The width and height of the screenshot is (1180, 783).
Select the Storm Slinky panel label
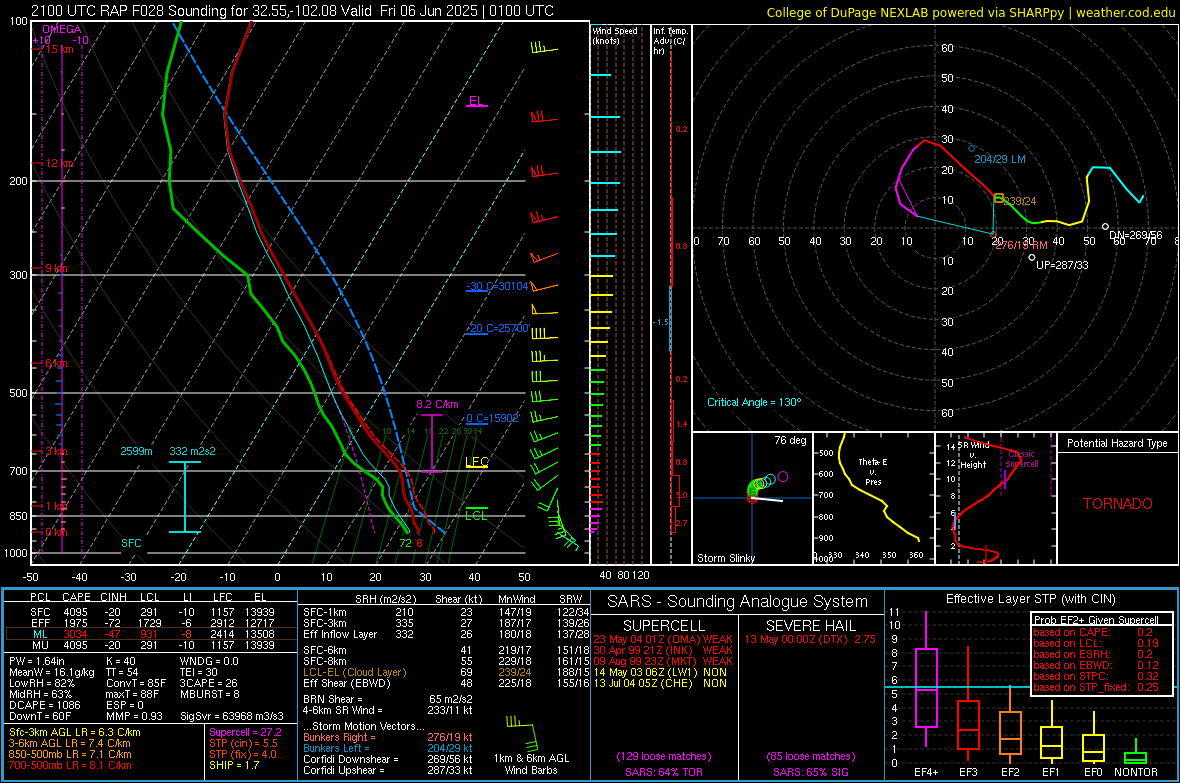point(725,558)
